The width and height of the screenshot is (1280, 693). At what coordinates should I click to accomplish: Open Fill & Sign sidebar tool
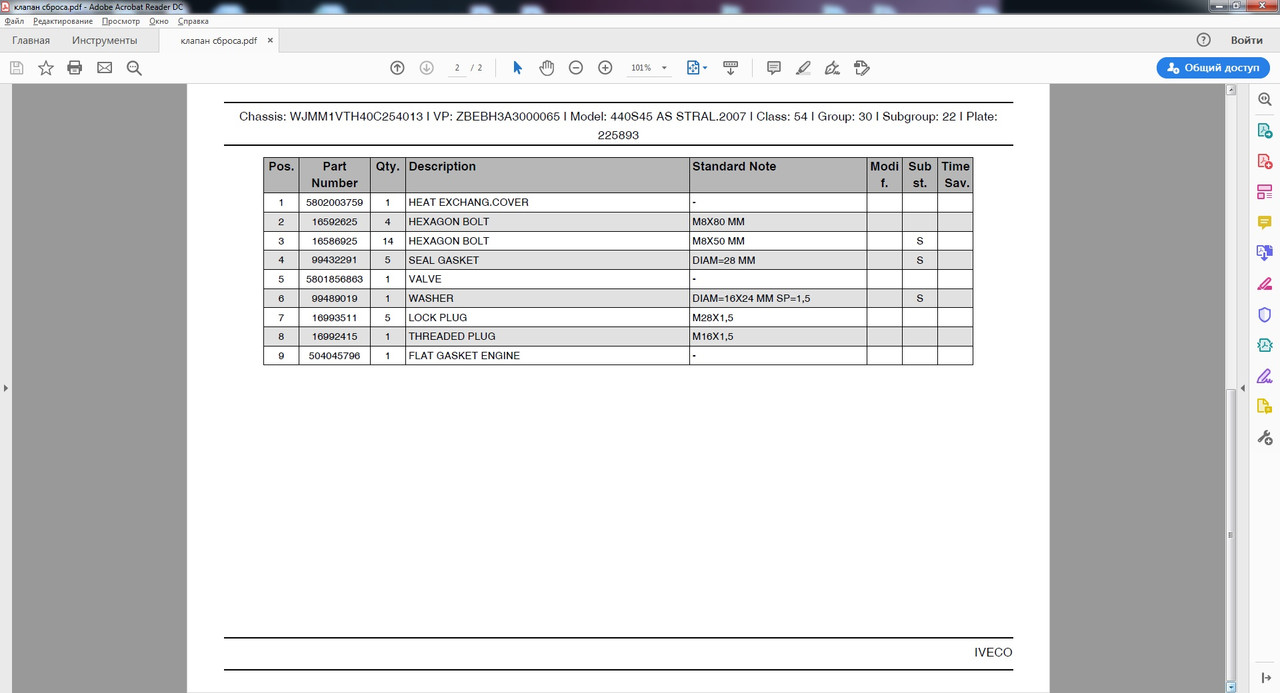tap(1264, 376)
